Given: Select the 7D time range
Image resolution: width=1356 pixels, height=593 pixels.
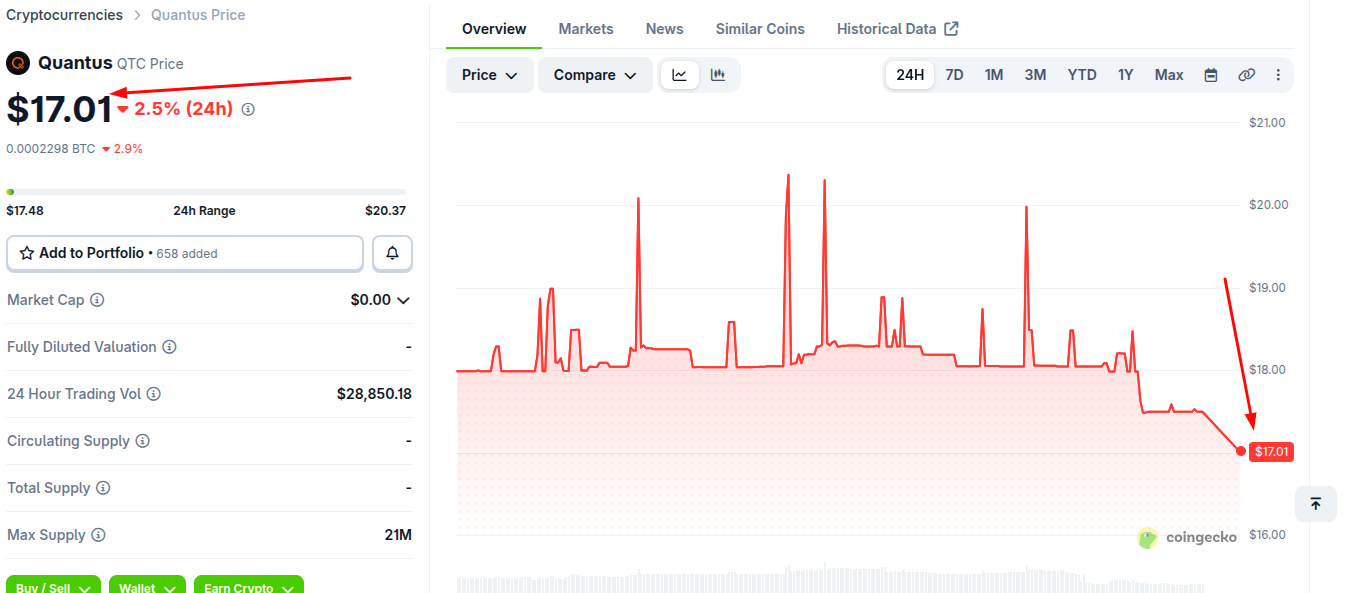Looking at the screenshot, I should click(955, 75).
